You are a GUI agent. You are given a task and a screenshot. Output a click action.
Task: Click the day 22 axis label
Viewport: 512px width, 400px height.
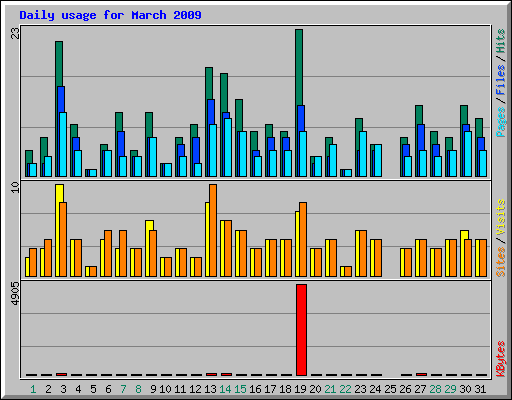pos(345,389)
